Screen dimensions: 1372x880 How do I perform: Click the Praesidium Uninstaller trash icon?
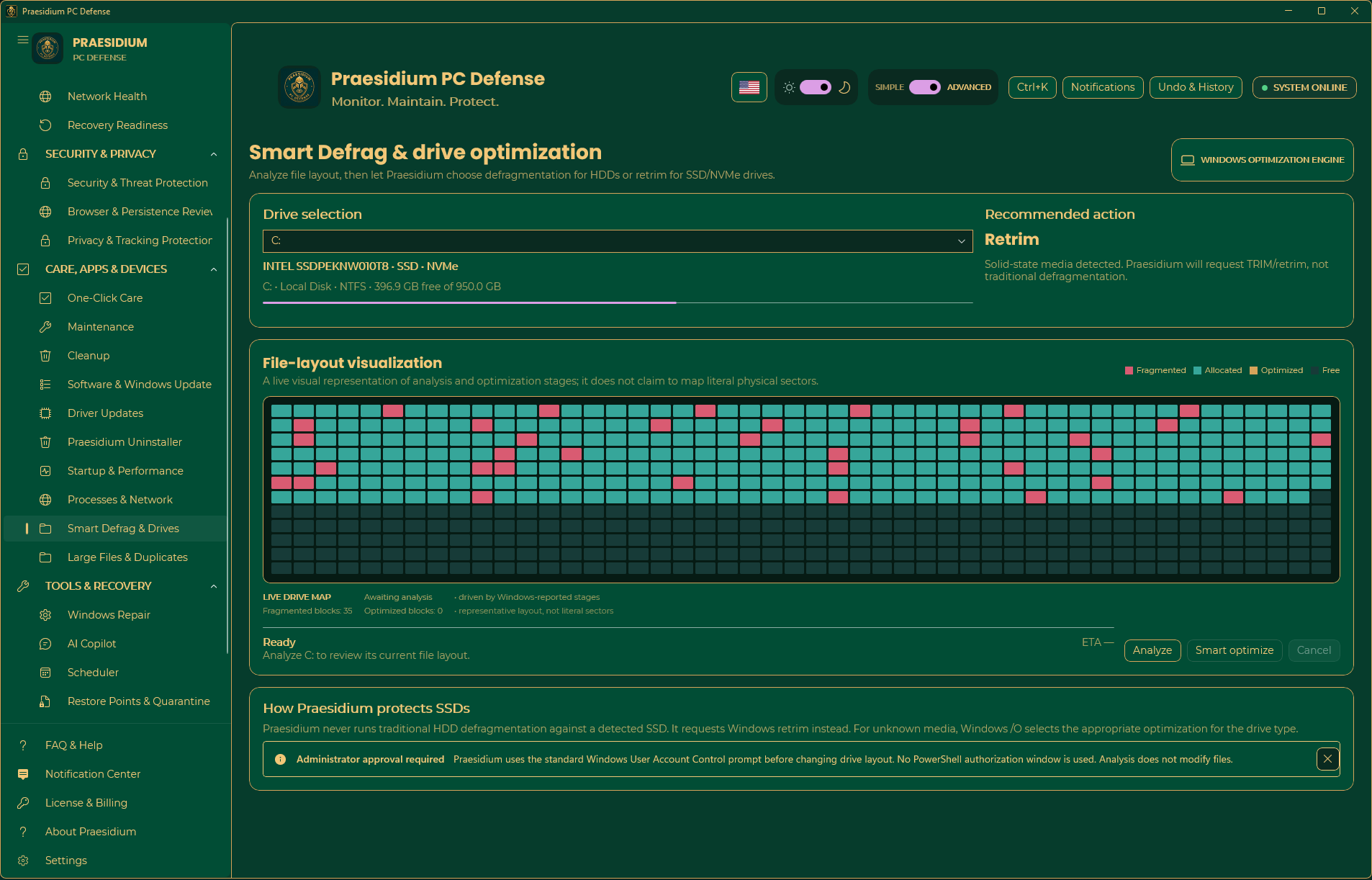(x=45, y=442)
